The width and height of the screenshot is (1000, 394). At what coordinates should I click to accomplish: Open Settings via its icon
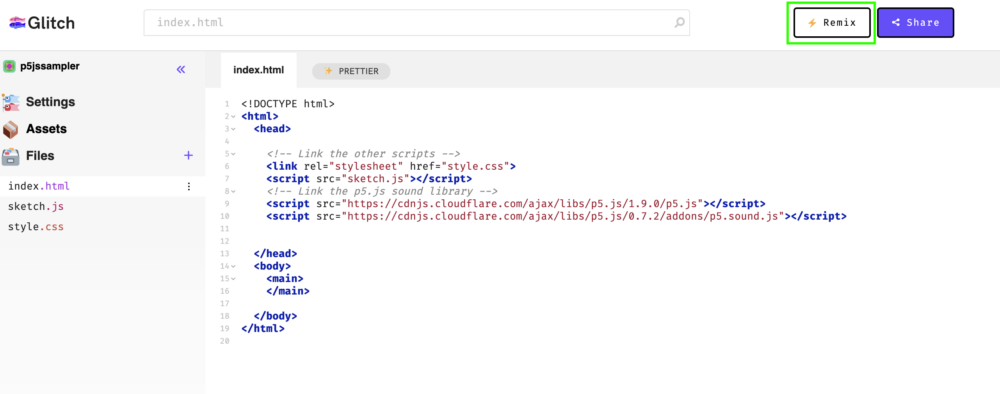[11, 102]
